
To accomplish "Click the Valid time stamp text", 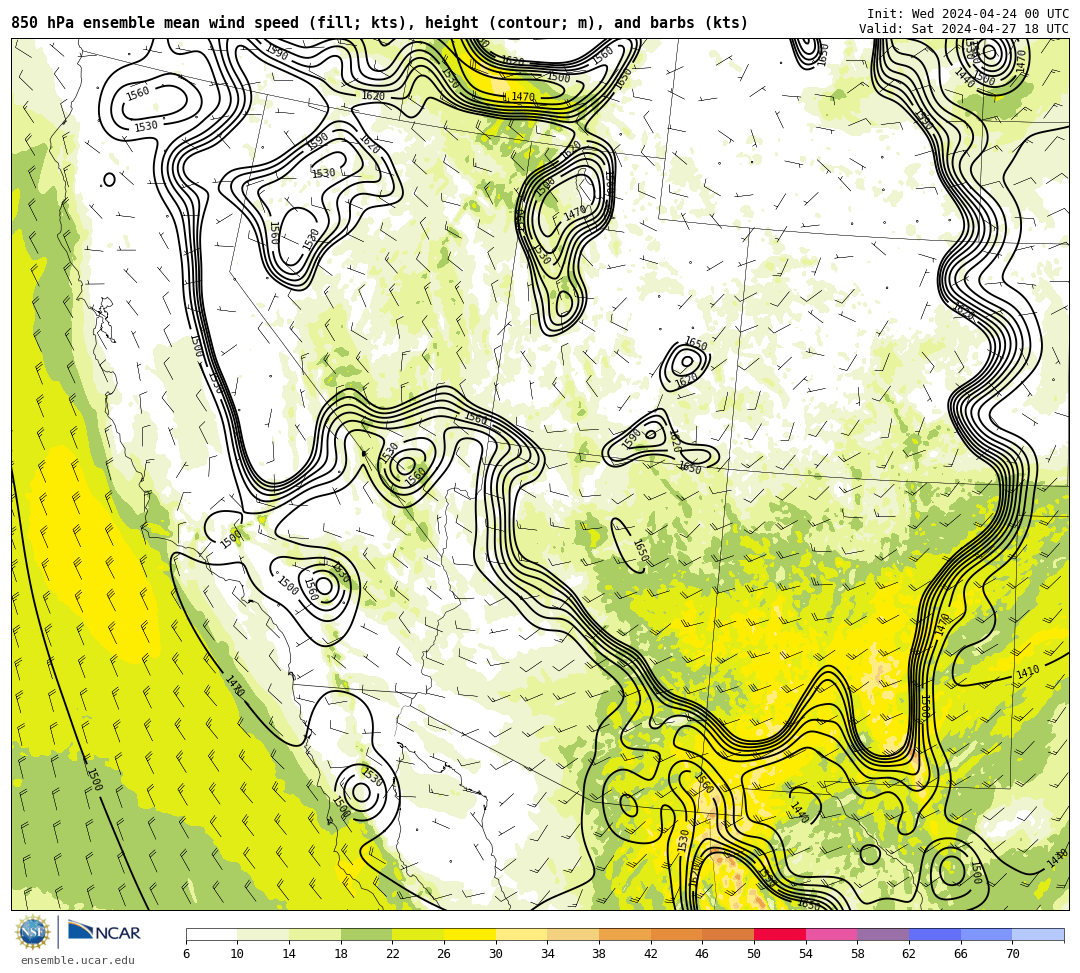I will click(x=964, y=28).
